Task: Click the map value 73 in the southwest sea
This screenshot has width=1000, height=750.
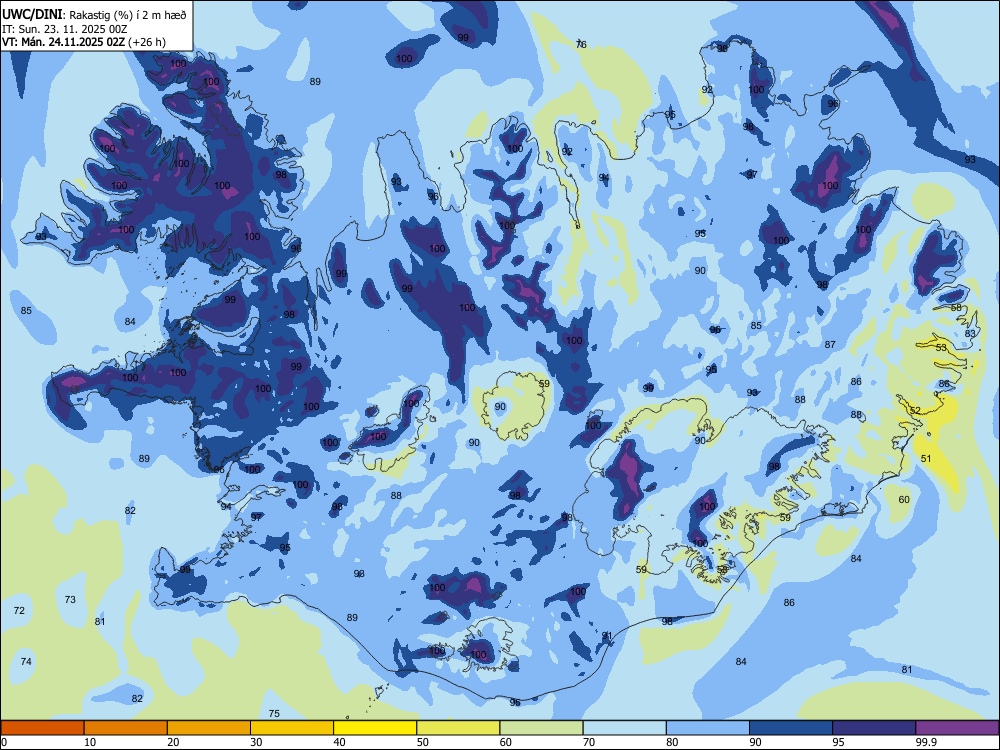Action: coord(70,599)
